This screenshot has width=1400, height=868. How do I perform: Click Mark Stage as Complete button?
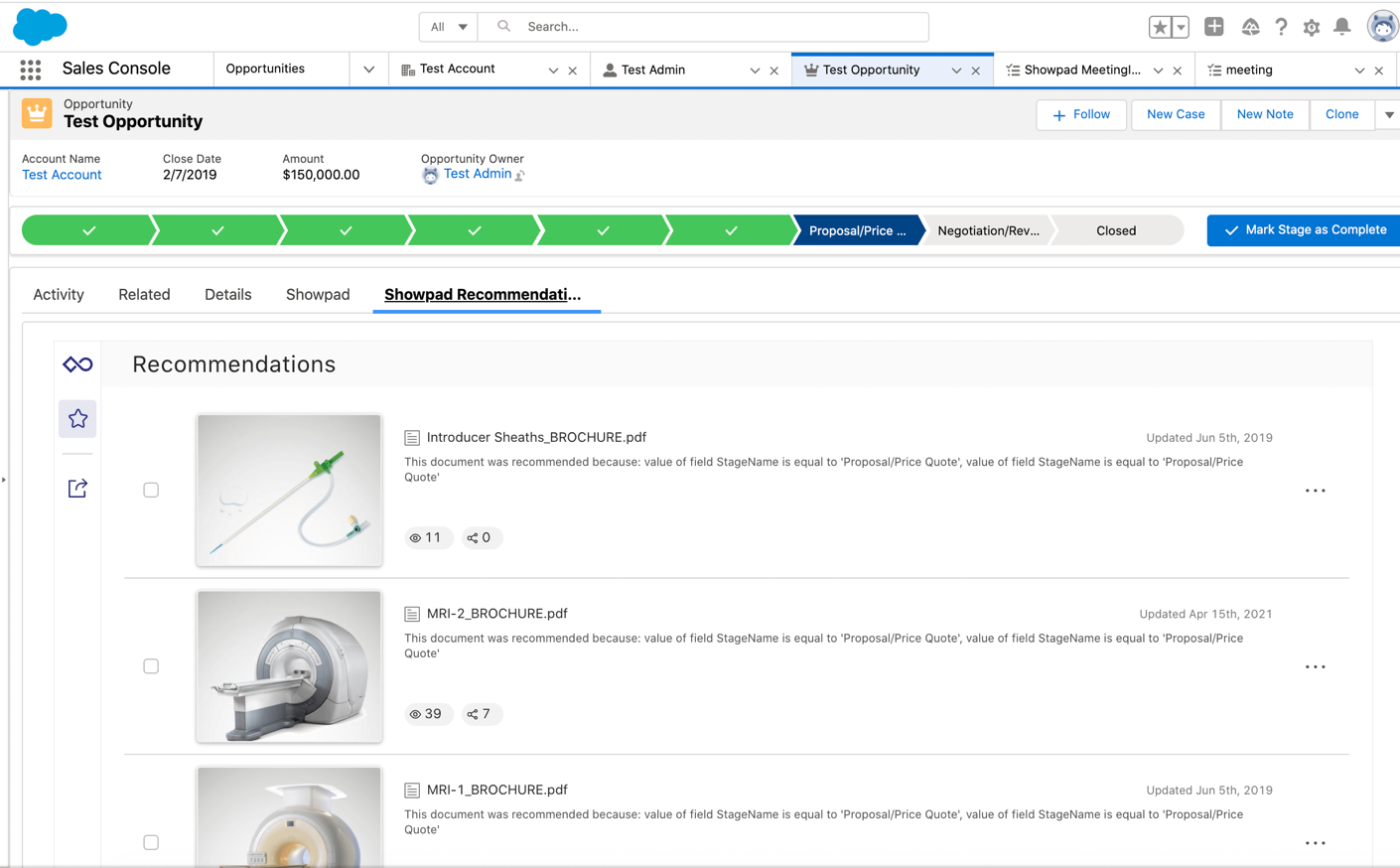click(1304, 230)
